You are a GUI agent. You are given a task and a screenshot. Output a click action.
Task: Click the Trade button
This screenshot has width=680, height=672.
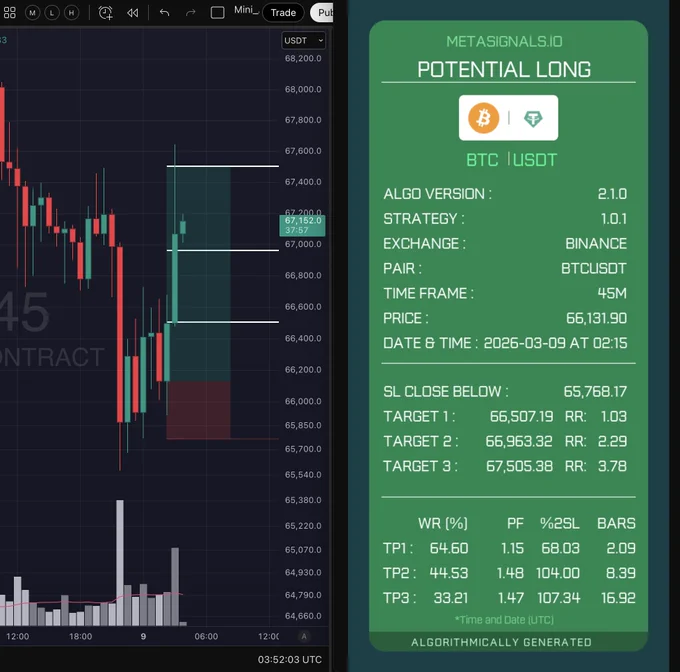pos(283,13)
